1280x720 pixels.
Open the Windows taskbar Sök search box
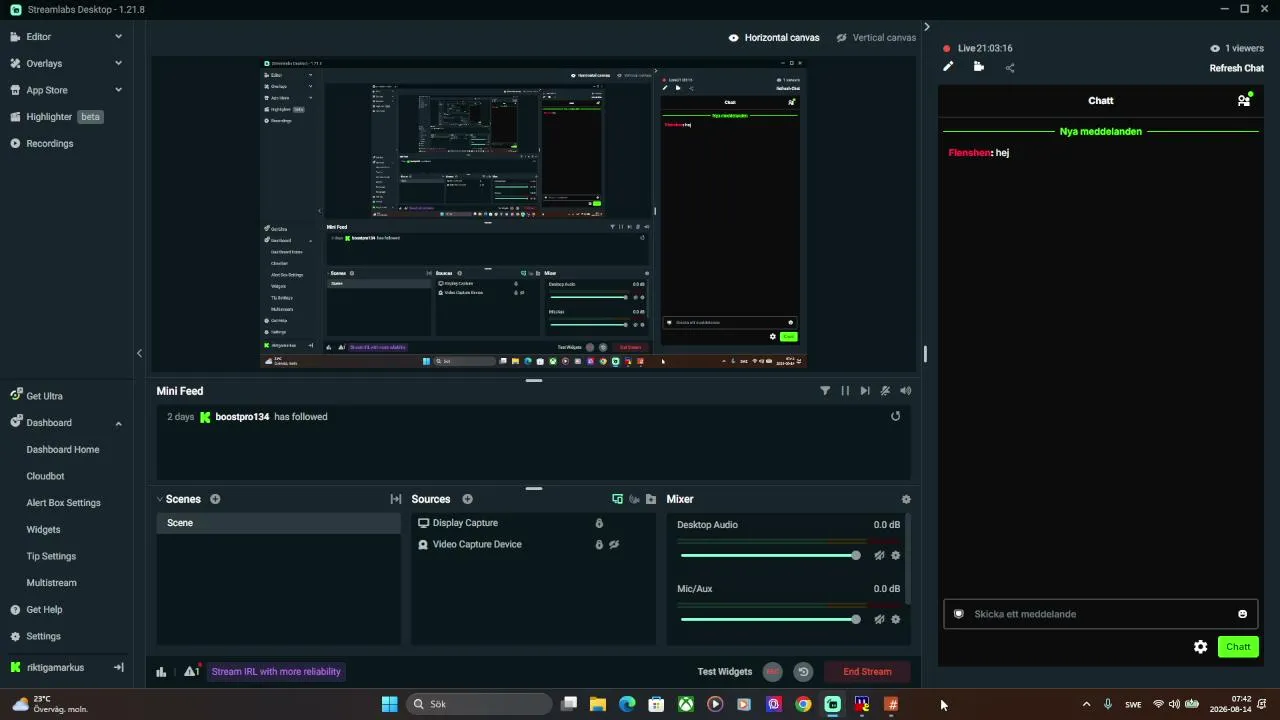click(x=480, y=704)
